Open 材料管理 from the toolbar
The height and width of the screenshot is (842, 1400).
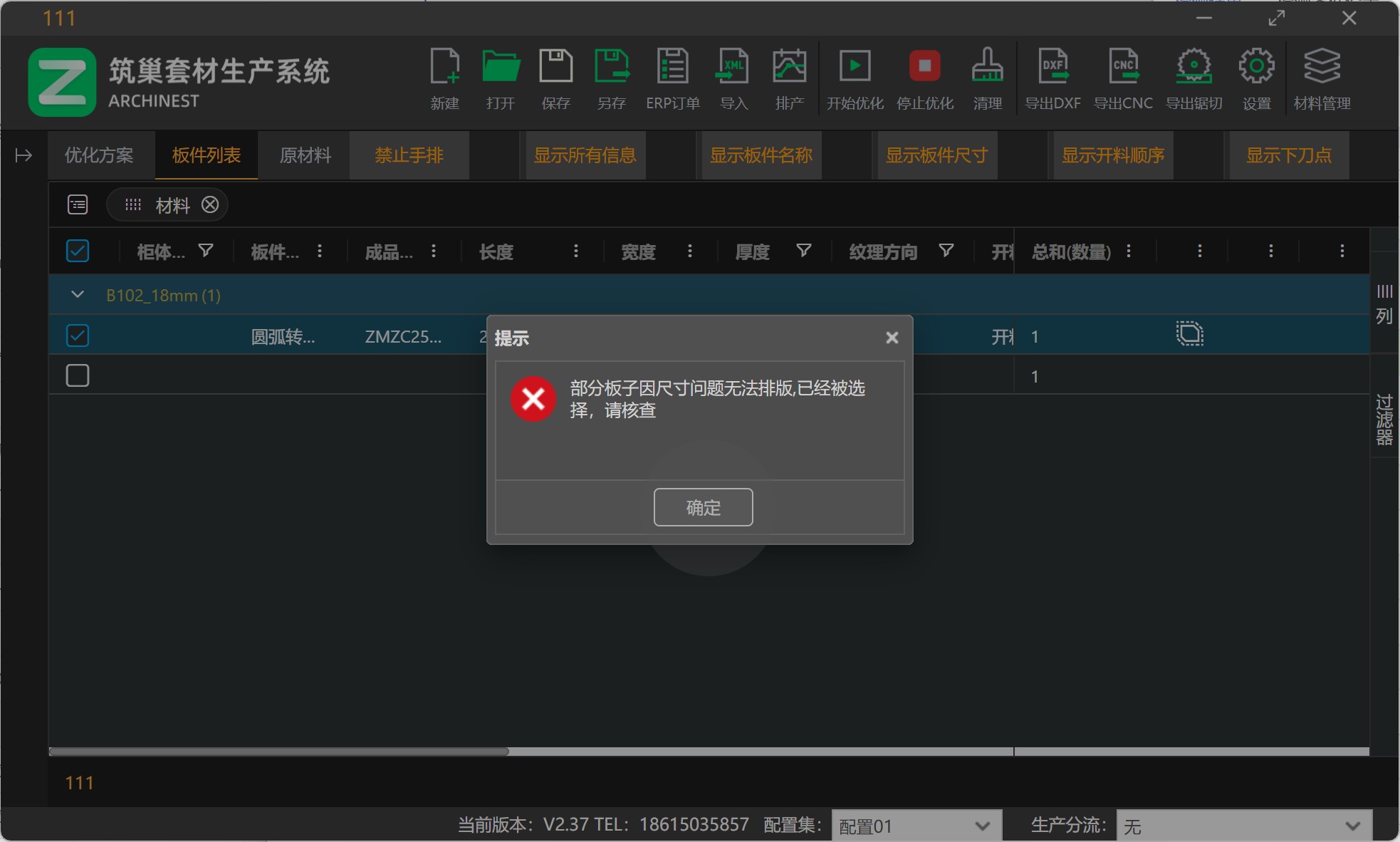pos(1322,78)
